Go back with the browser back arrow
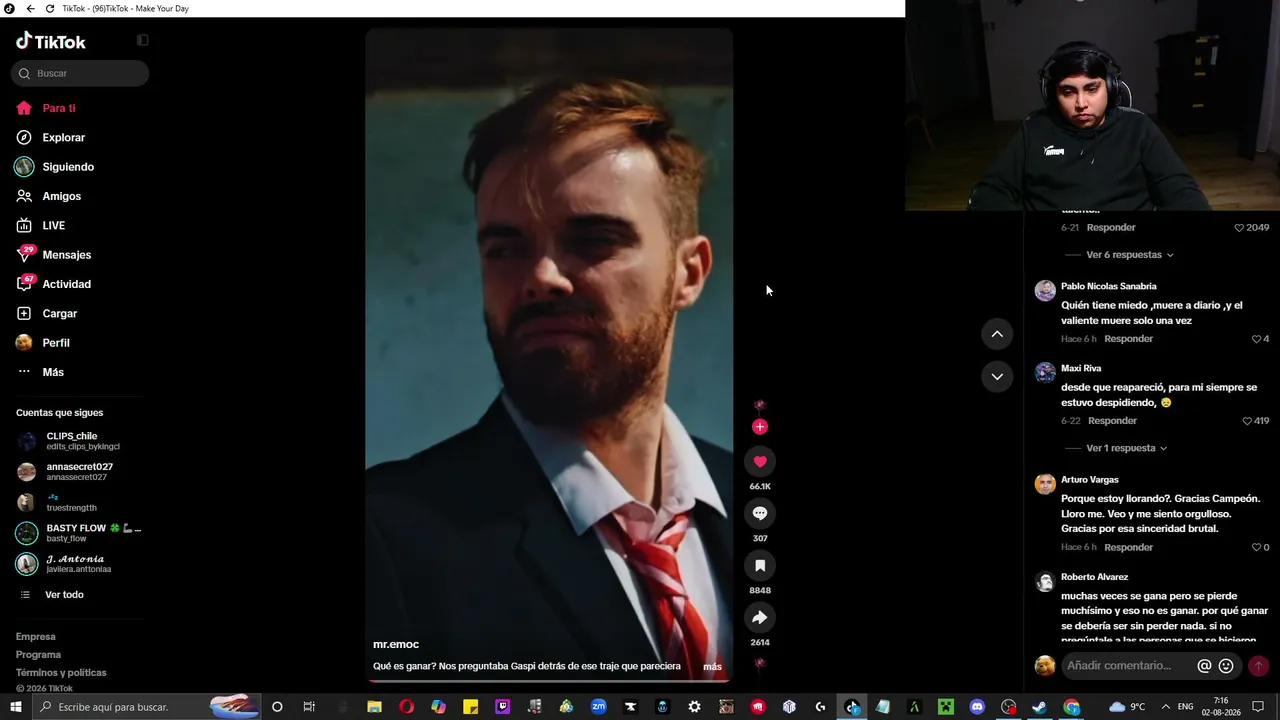Viewport: 1280px width, 720px height. pyautogui.click(x=30, y=9)
